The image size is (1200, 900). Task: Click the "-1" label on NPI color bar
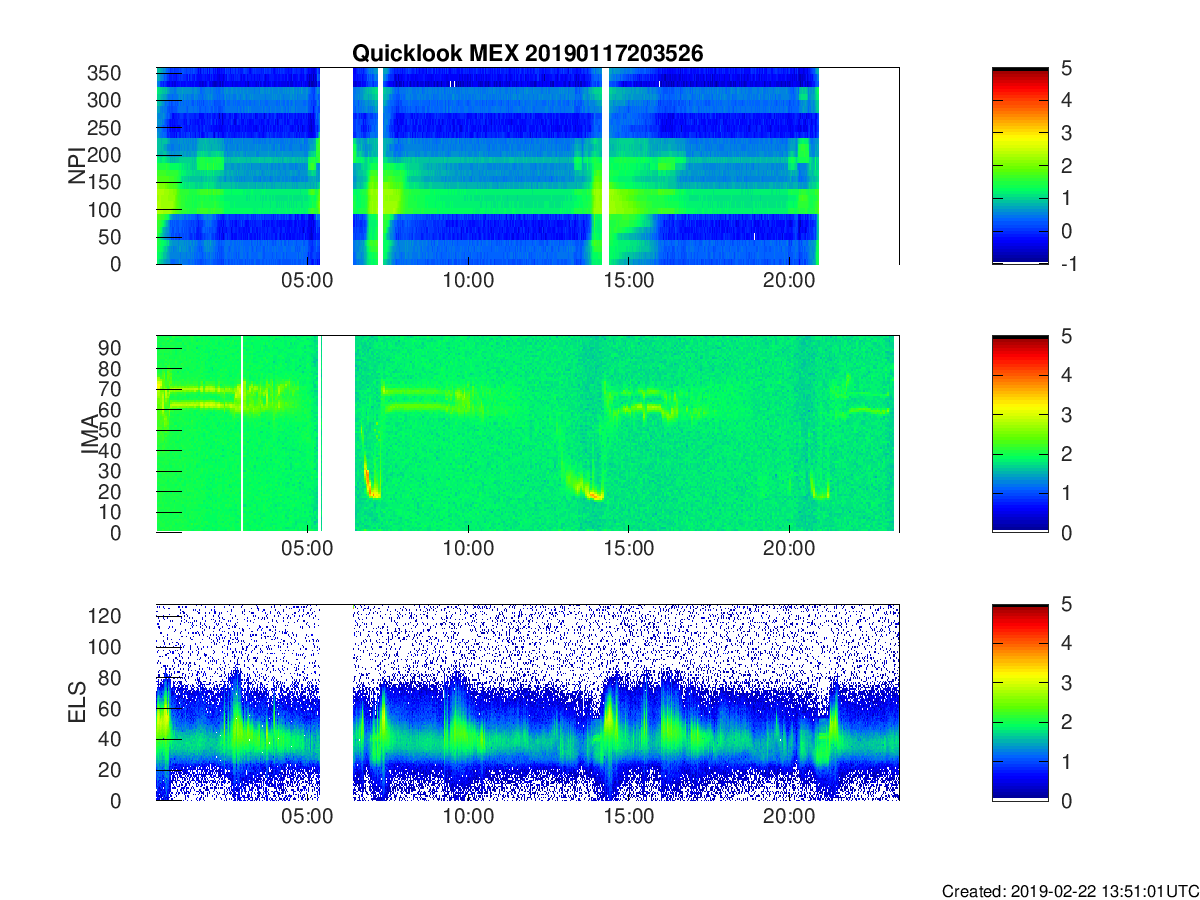click(1069, 264)
